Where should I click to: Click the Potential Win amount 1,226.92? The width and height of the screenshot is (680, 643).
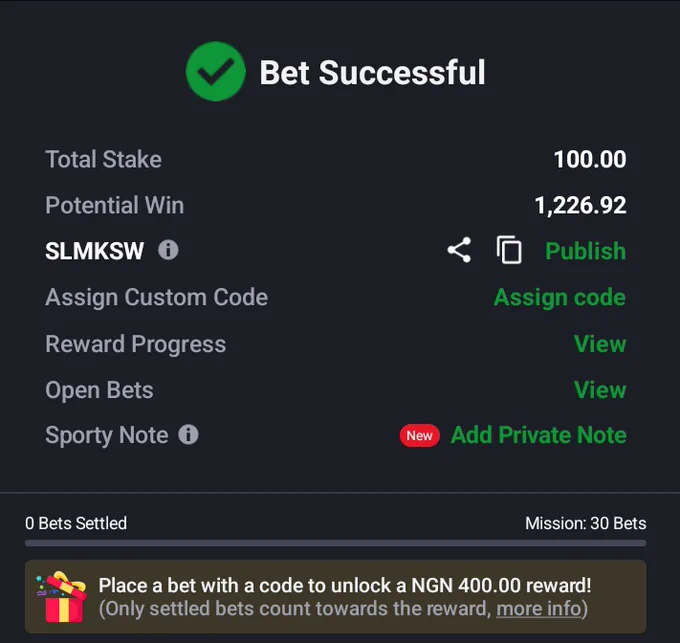pos(580,206)
